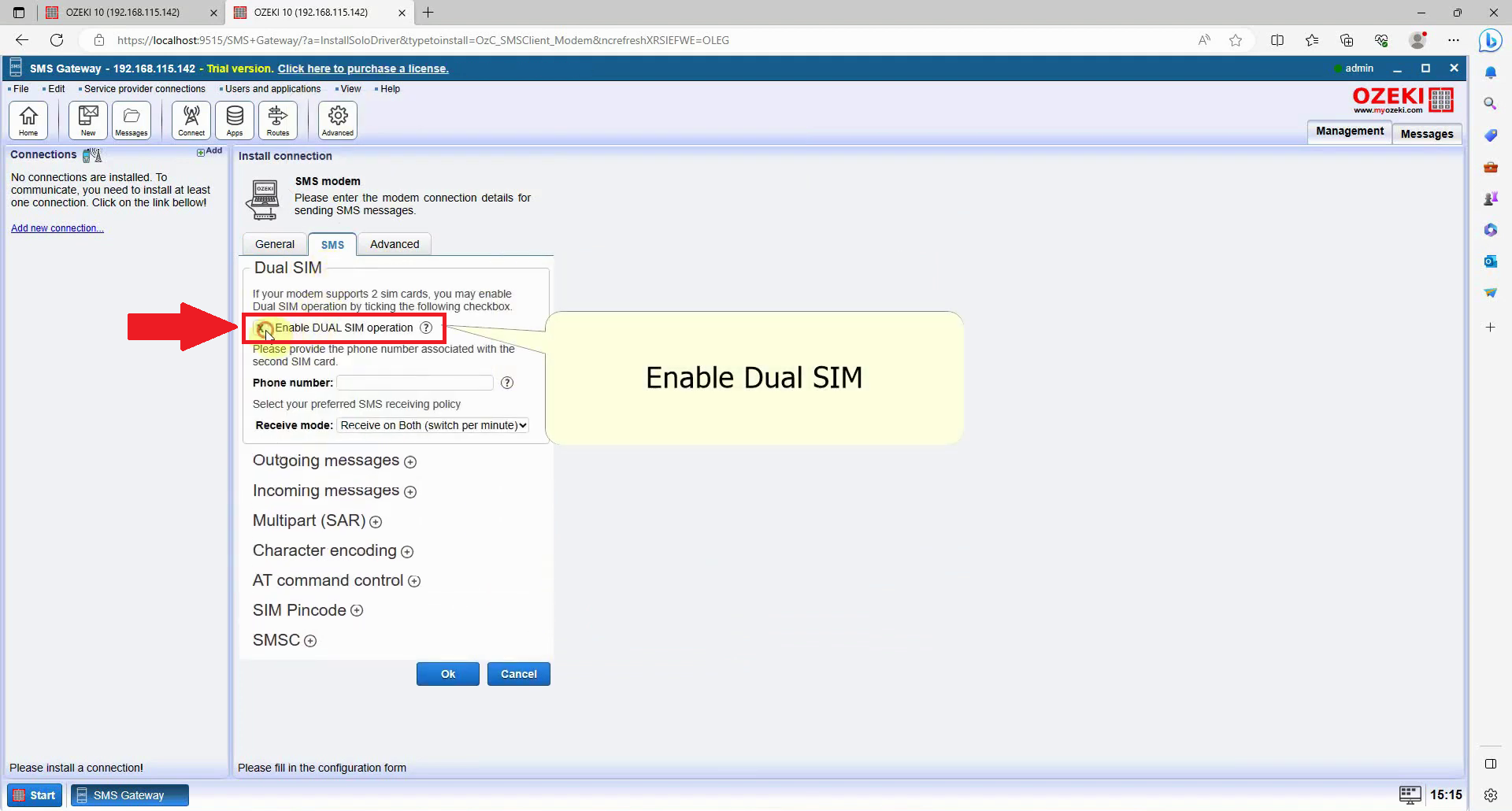Click the sidebar search icon
This screenshot has width=1512, height=811.
1490,104
